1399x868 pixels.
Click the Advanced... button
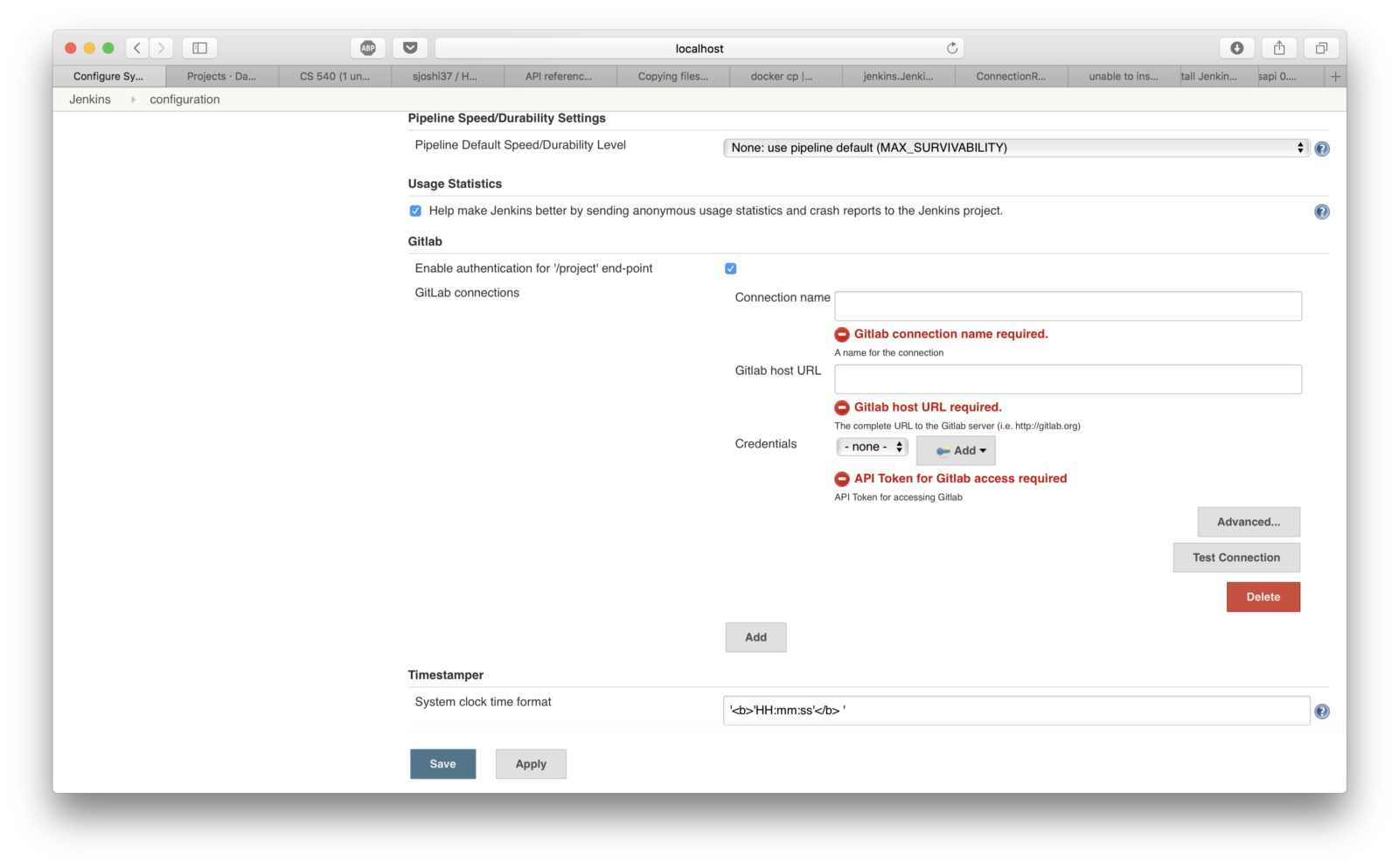[1249, 522]
